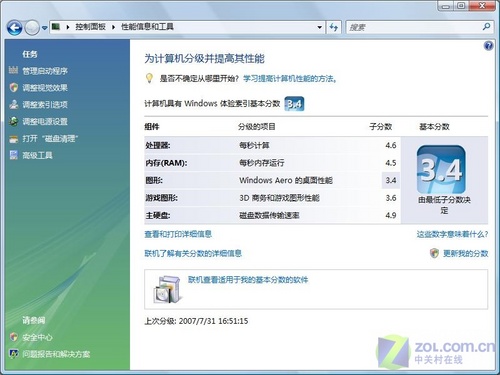Open the recent pages dropdown arrow
This screenshot has height=375, width=500.
click(44, 28)
